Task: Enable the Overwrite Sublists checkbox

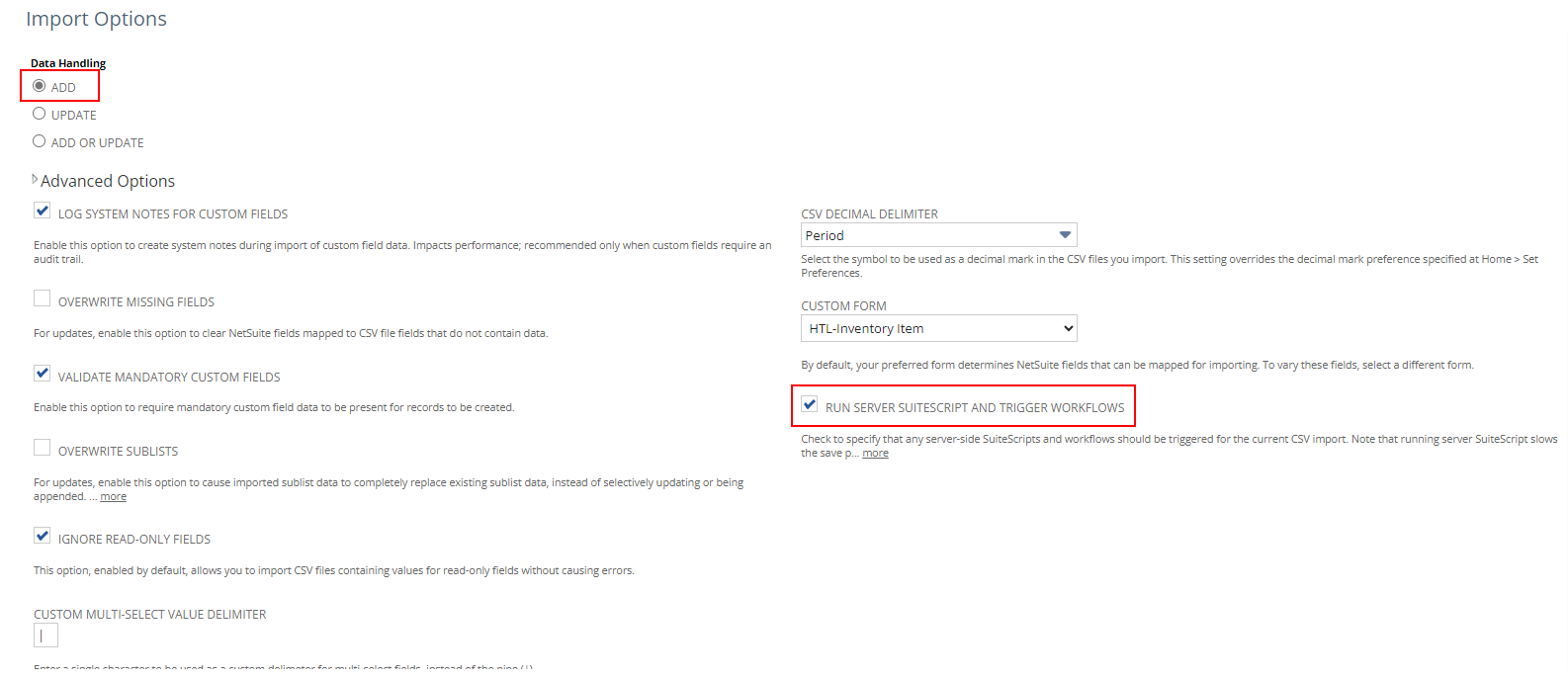Action: (43, 448)
